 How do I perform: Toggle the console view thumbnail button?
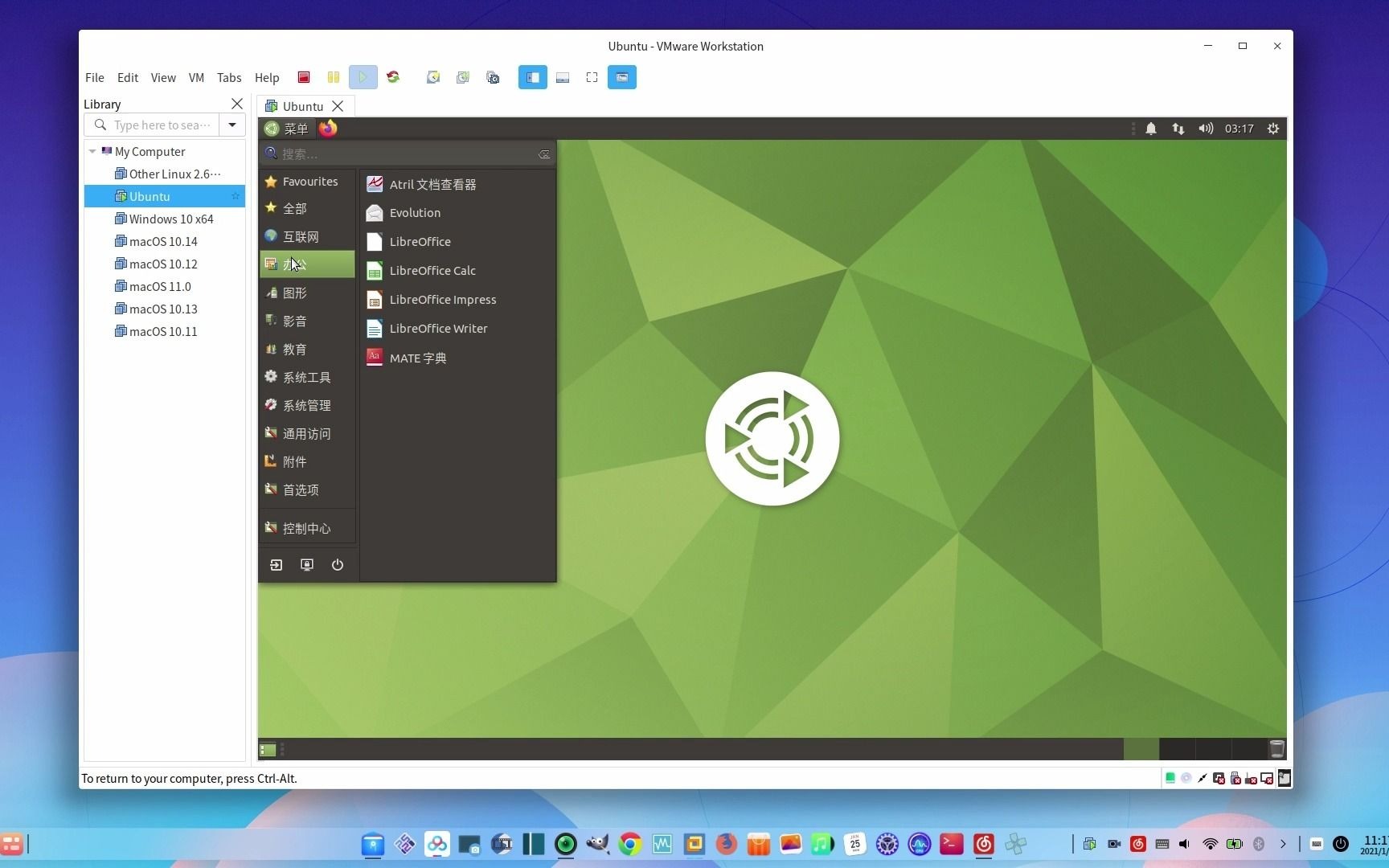(x=563, y=77)
